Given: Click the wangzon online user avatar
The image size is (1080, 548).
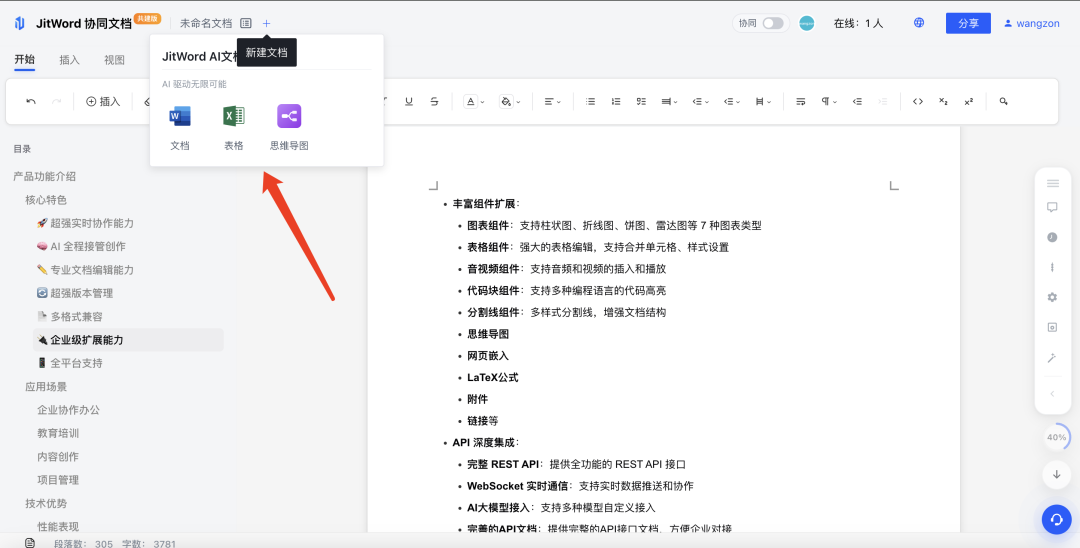Looking at the screenshot, I should point(807,23).
